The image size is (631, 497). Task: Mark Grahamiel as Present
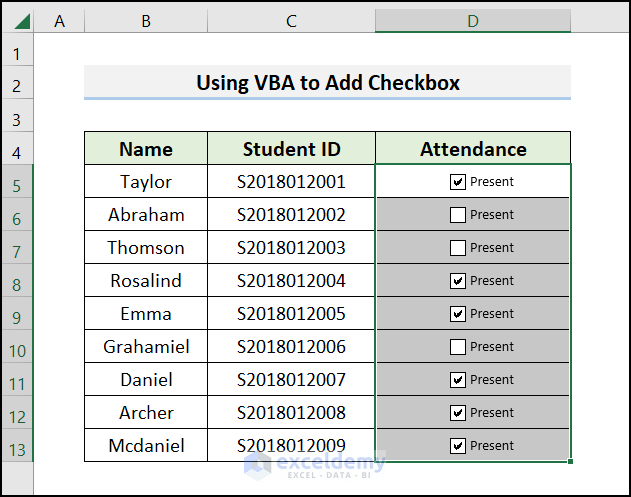[458, 347]
